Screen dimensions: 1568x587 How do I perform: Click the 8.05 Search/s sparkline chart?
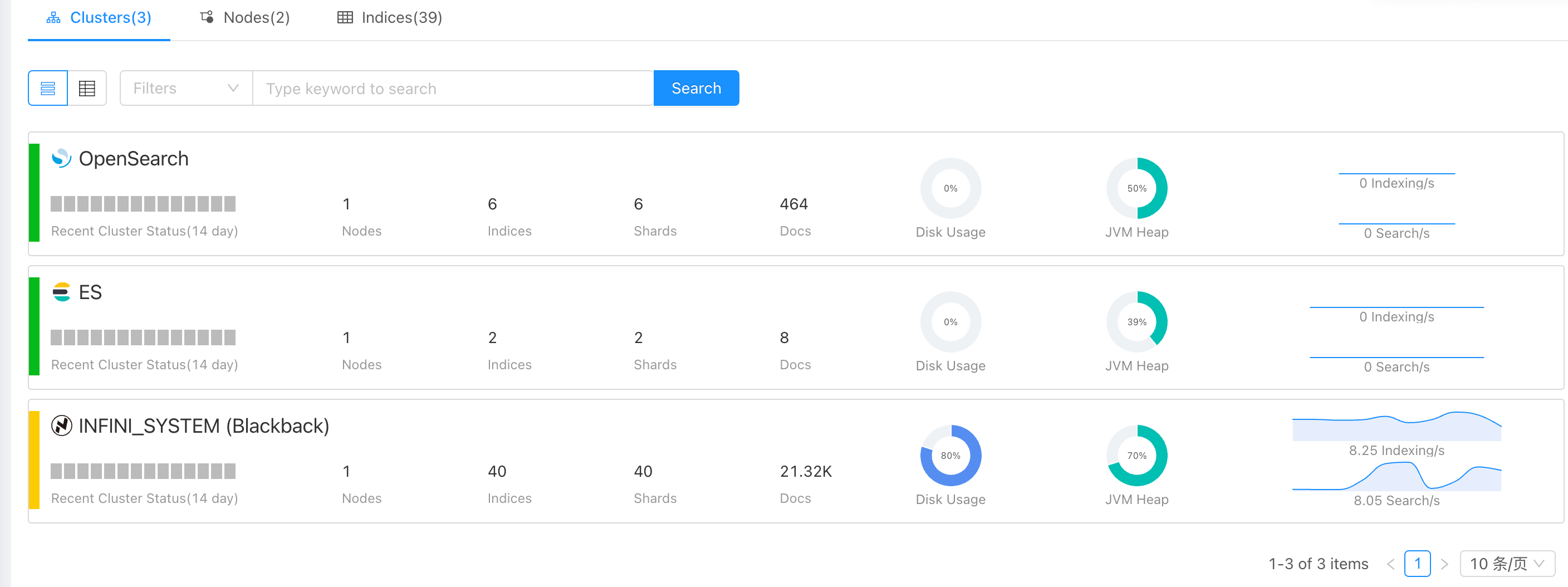click(1396, 476)
